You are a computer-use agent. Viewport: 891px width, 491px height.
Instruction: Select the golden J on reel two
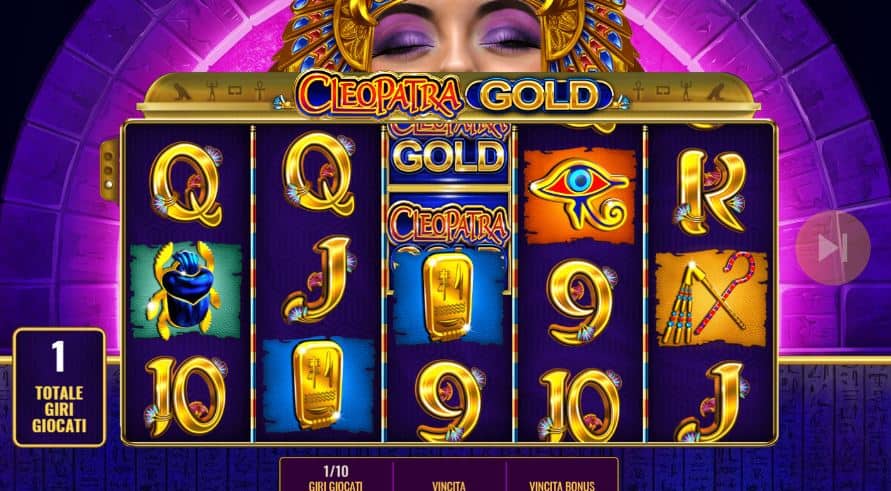(318, 279)
